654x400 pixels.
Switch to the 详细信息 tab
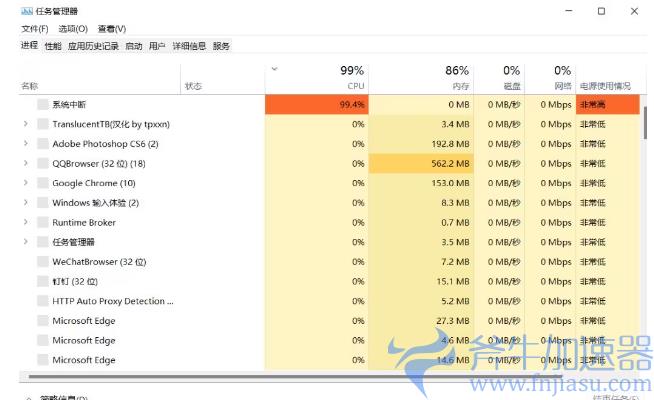(x=189, y=46)
